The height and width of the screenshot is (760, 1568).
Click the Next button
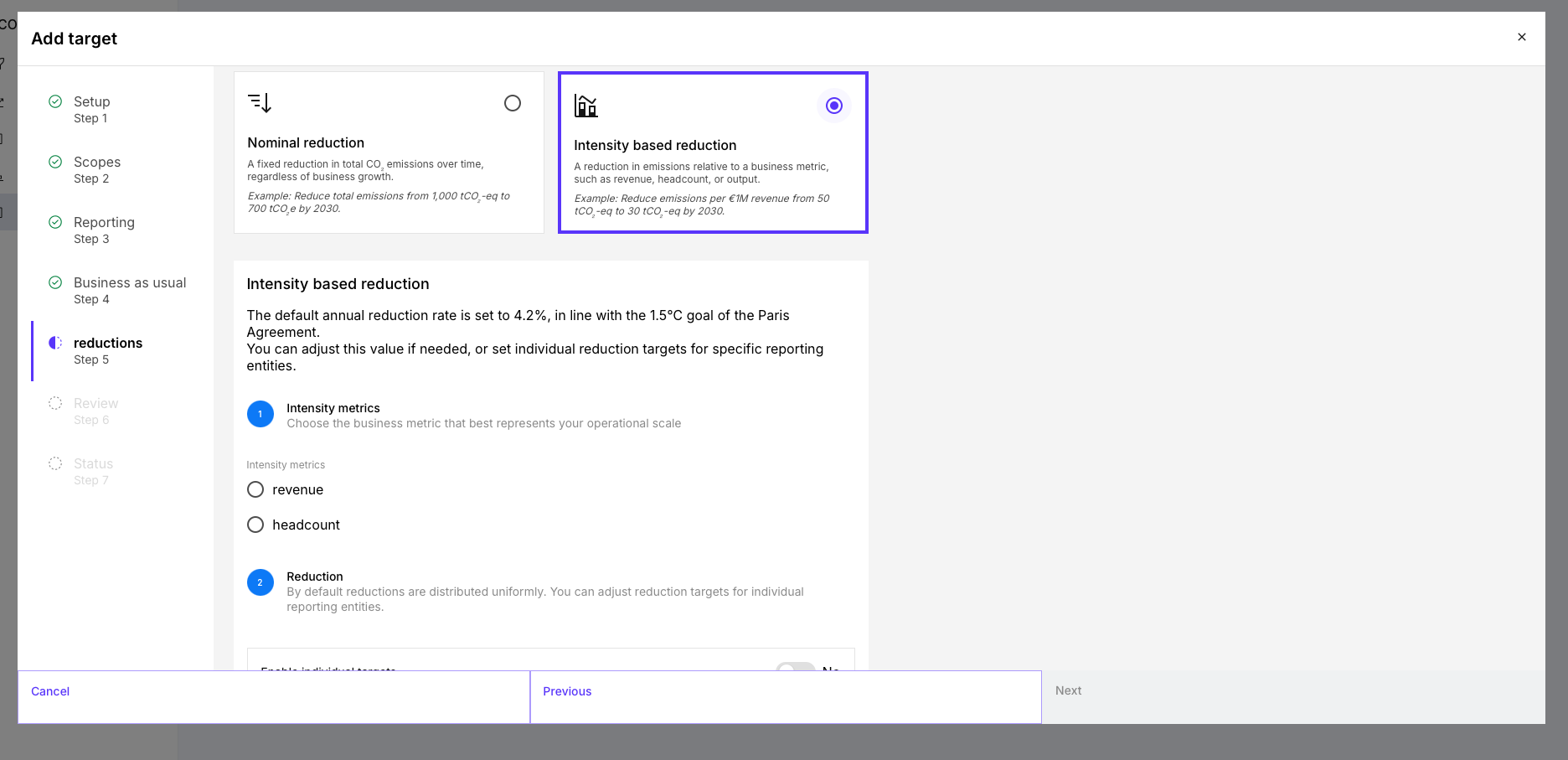(x=1293, y=697)
